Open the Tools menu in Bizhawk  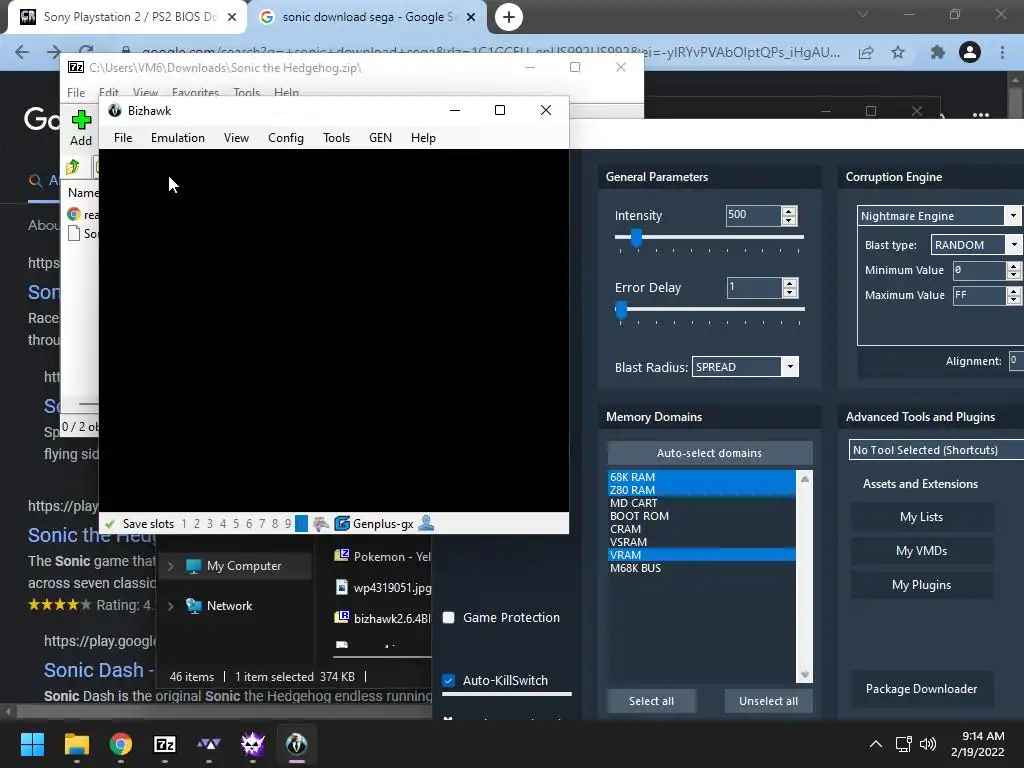coord(336,138)
